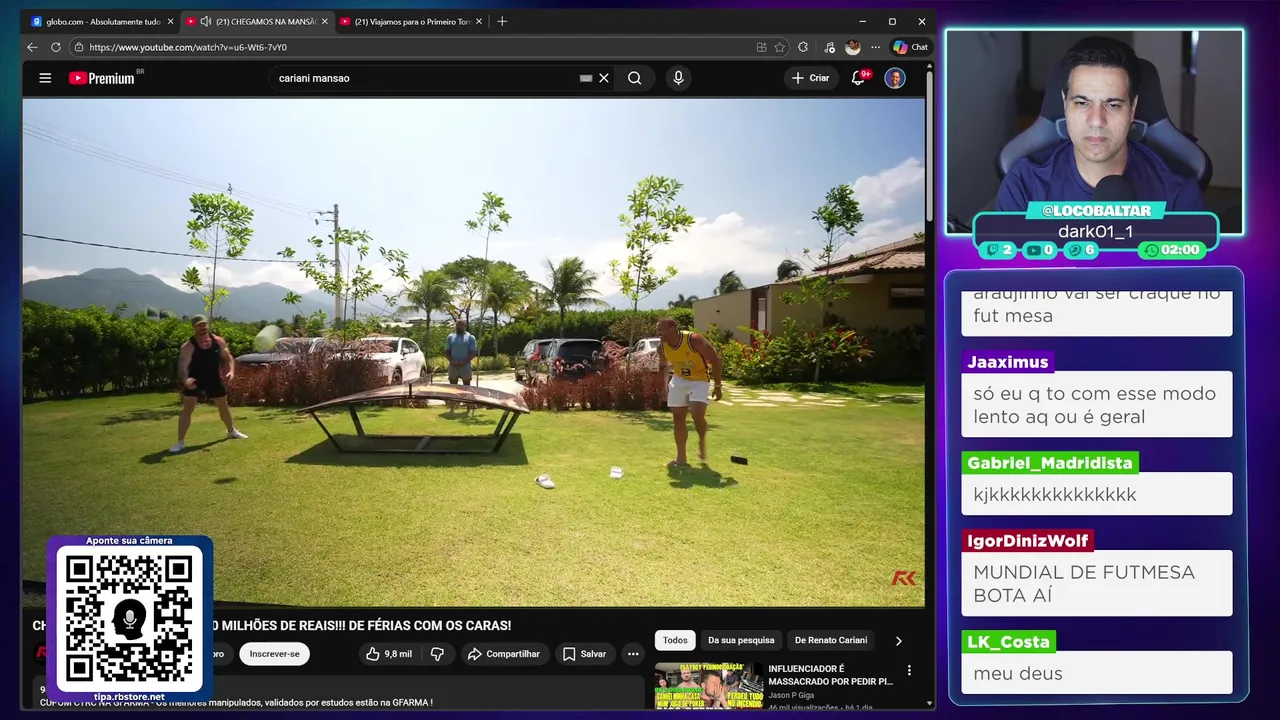Screen dimensions: 1280x720
Task: Click the dark01_1 username on stream overlay
Action: (1096, 231)
